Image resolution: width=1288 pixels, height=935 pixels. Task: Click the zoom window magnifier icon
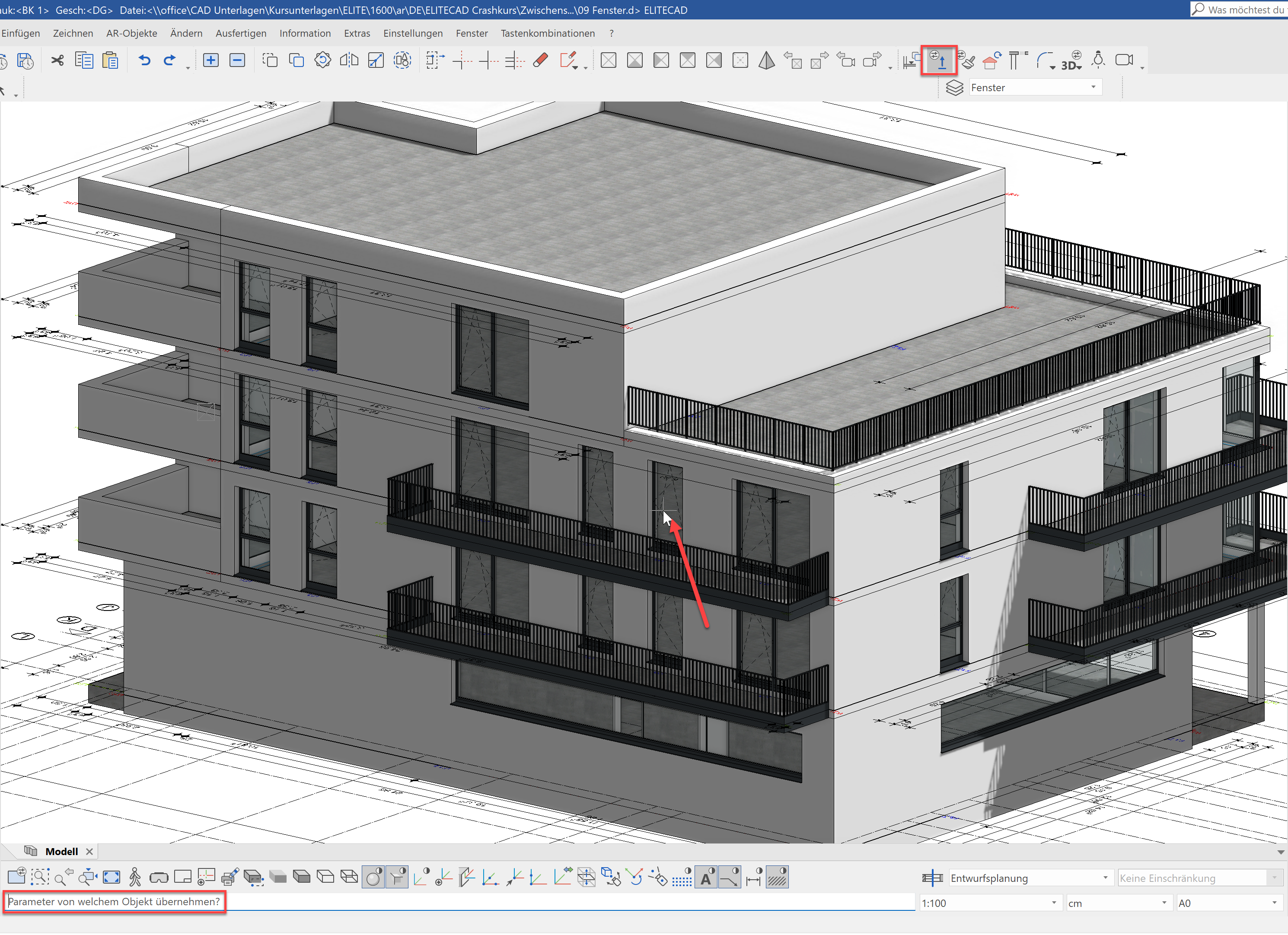tap(40, 878)
